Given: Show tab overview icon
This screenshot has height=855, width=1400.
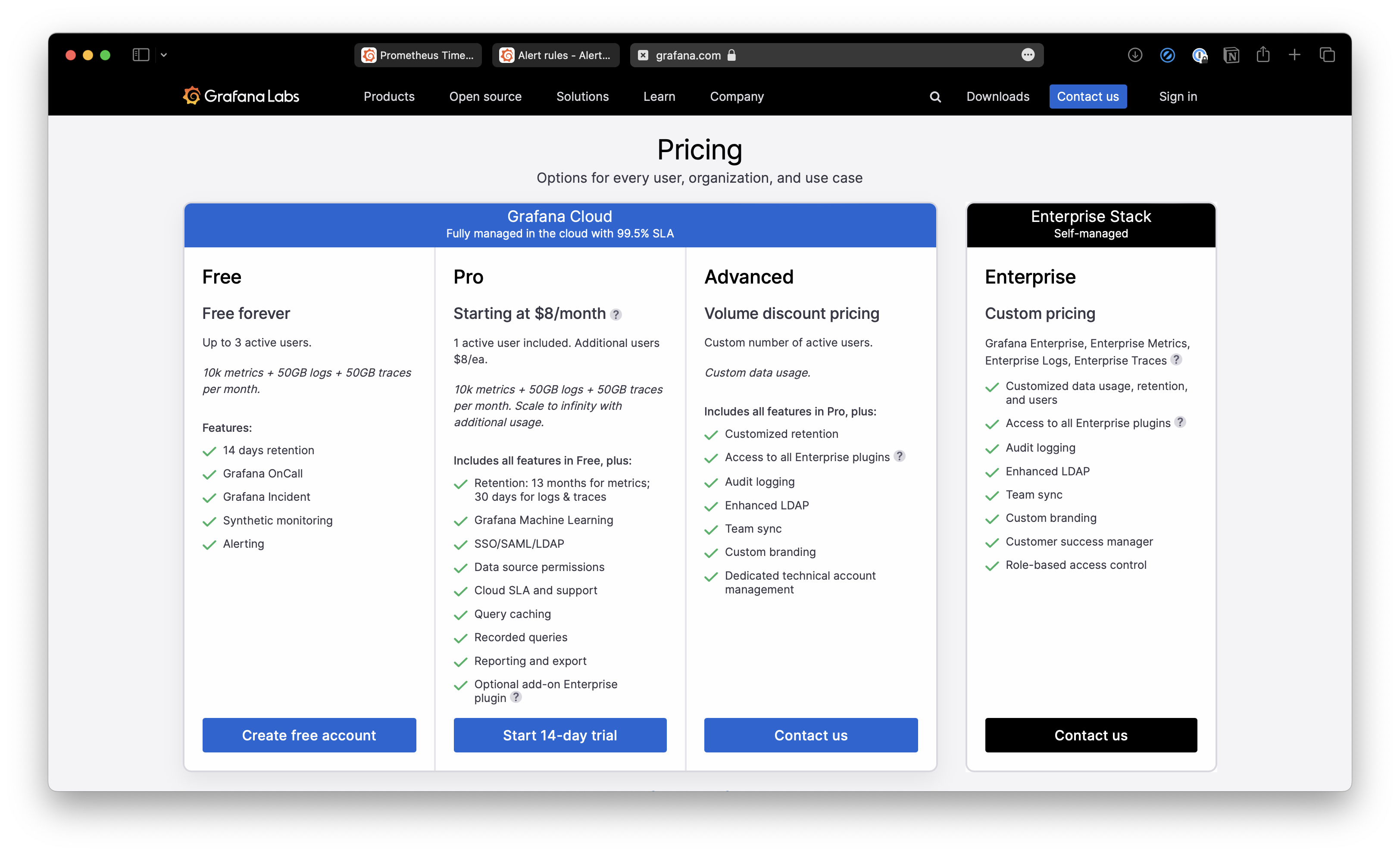Looking at the screenshot, I should (1327, 55).
